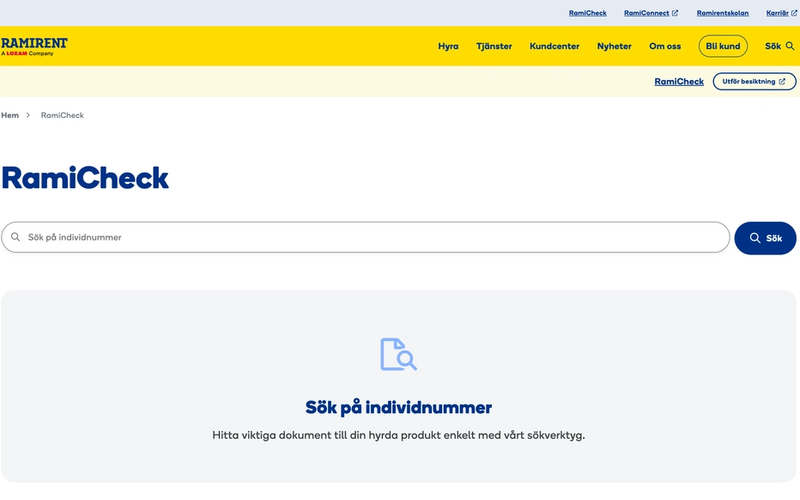The height and width of the screenshot is (500, 800).
Task: Open the RamiCheck link in top utility bar
Action: (587, 13)
